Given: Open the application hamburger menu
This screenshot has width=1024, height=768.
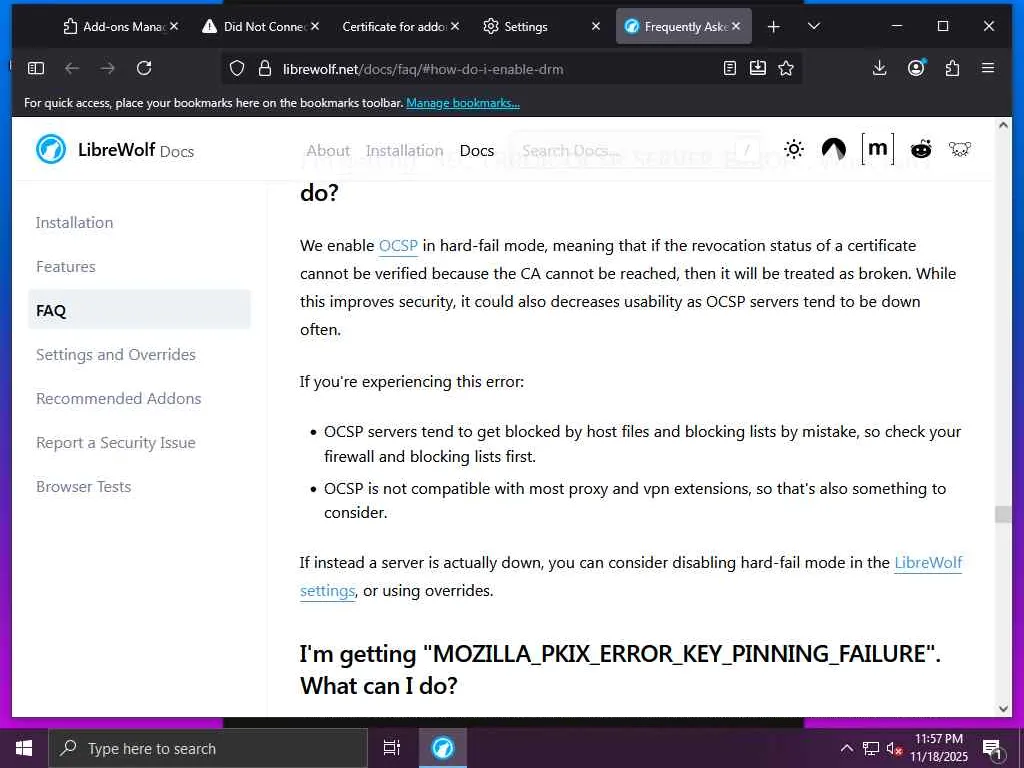Looking at the screenshot, I should click(x=988, y=68).
